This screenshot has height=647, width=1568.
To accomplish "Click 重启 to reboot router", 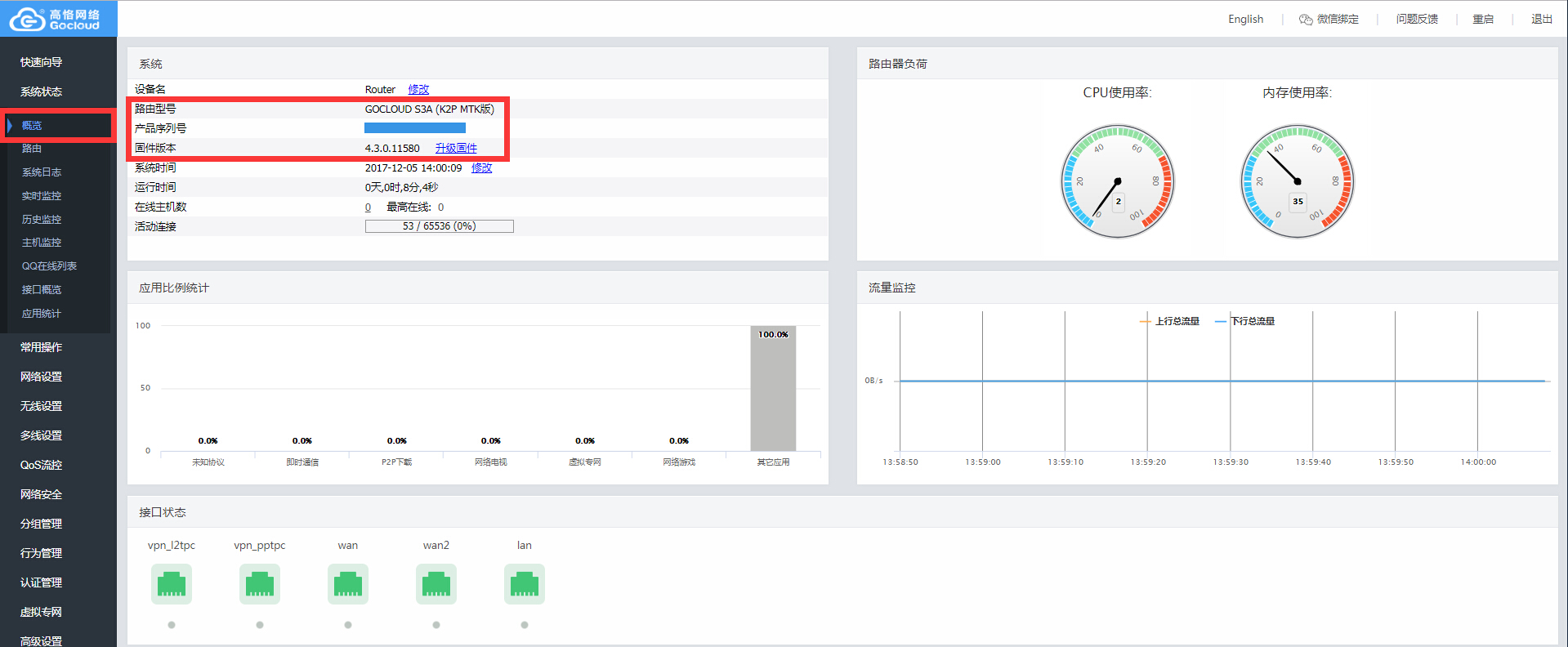I will tap(1483, 20).
